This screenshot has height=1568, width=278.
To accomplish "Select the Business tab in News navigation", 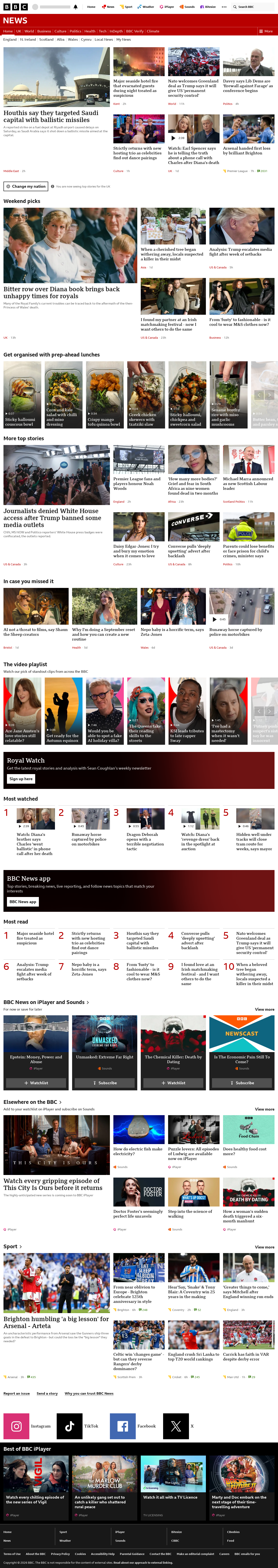I will 44,31.
